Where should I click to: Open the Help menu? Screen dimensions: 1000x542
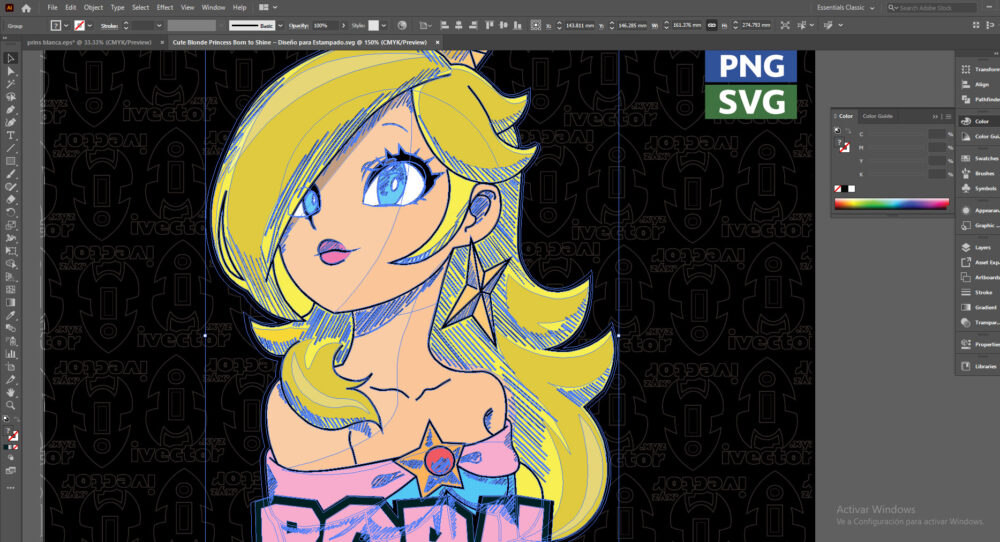pyautogui.click(x=239, y=8)
